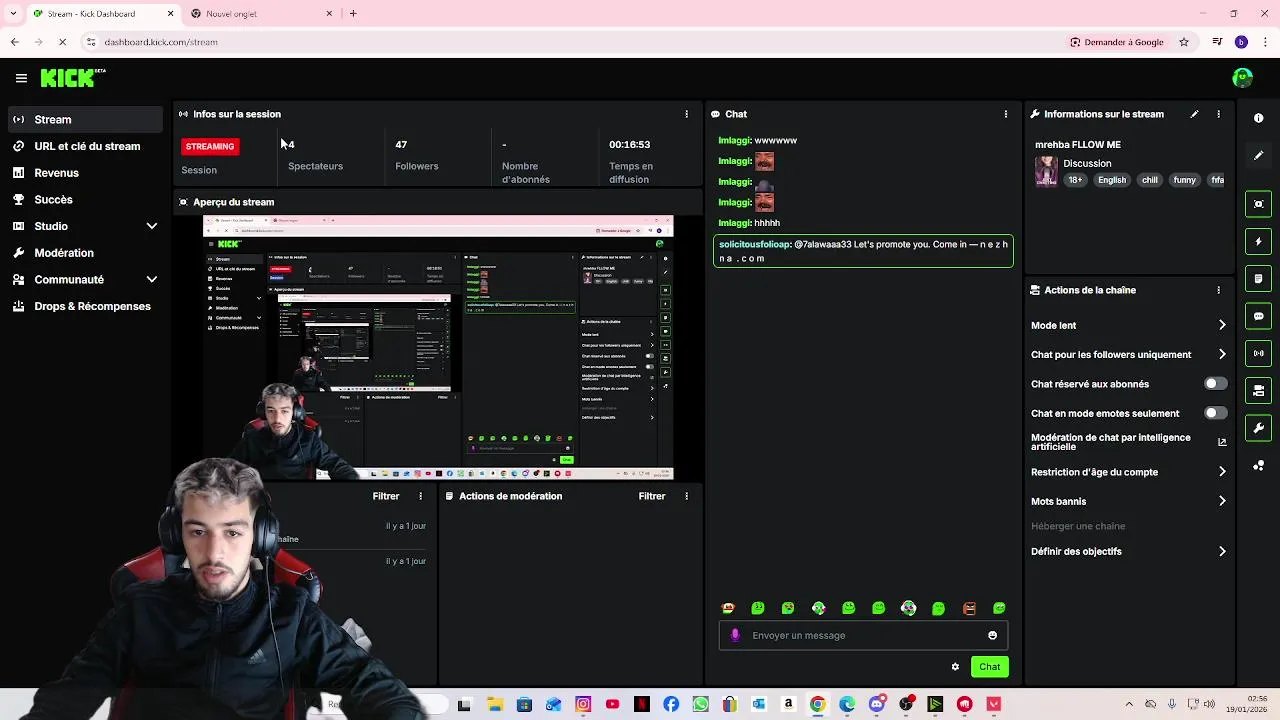Open options menu of Actions de modération
Image resolution: width=1280 pixels, height=720 pixels.
point(686,496)
